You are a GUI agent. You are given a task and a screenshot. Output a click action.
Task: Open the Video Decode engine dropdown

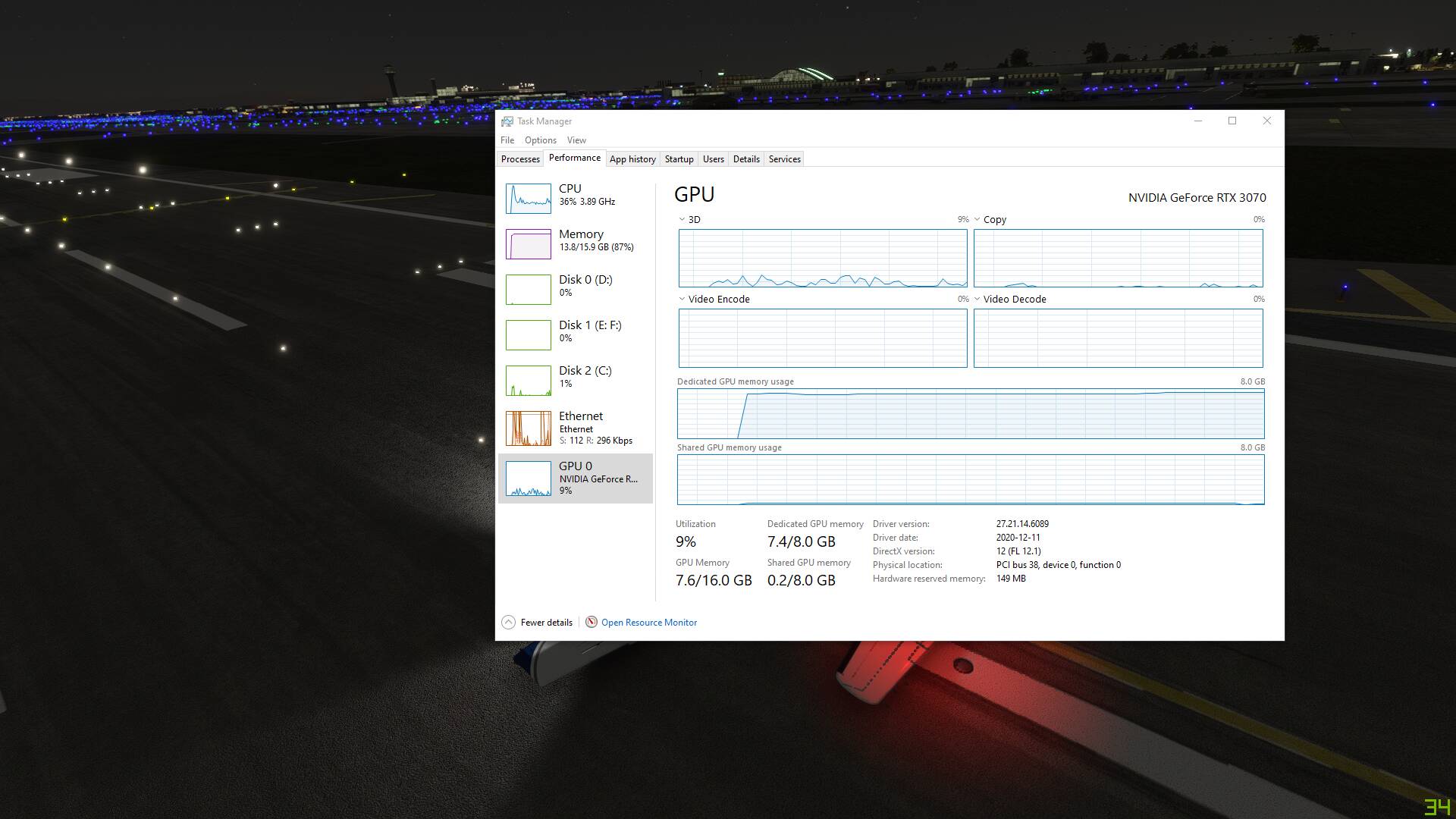[x=977, y=299]
